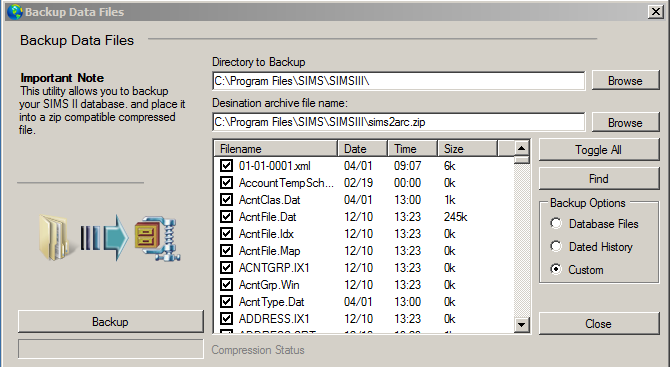
Task: Sort files by the Date column header
Action: click(362, 149)
